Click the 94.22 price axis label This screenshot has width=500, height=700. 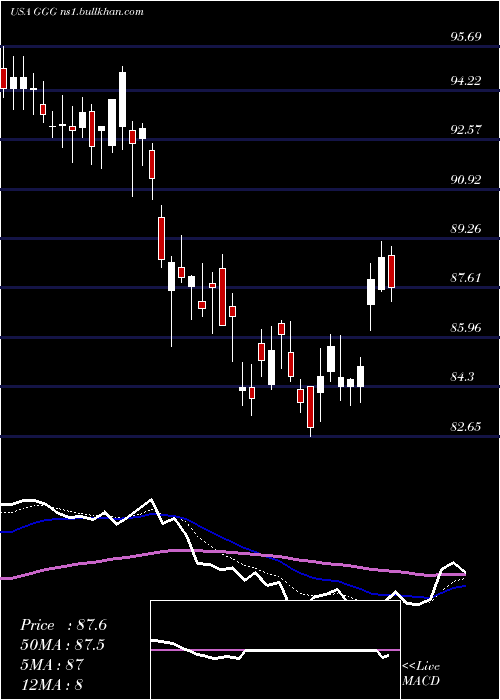(466, 81)
